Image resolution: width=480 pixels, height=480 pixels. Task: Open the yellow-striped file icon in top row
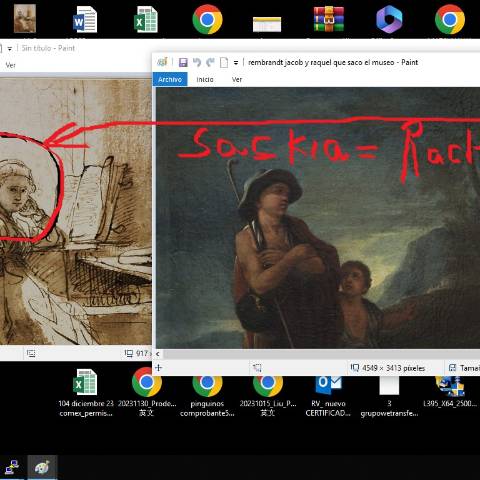(267, 24)
